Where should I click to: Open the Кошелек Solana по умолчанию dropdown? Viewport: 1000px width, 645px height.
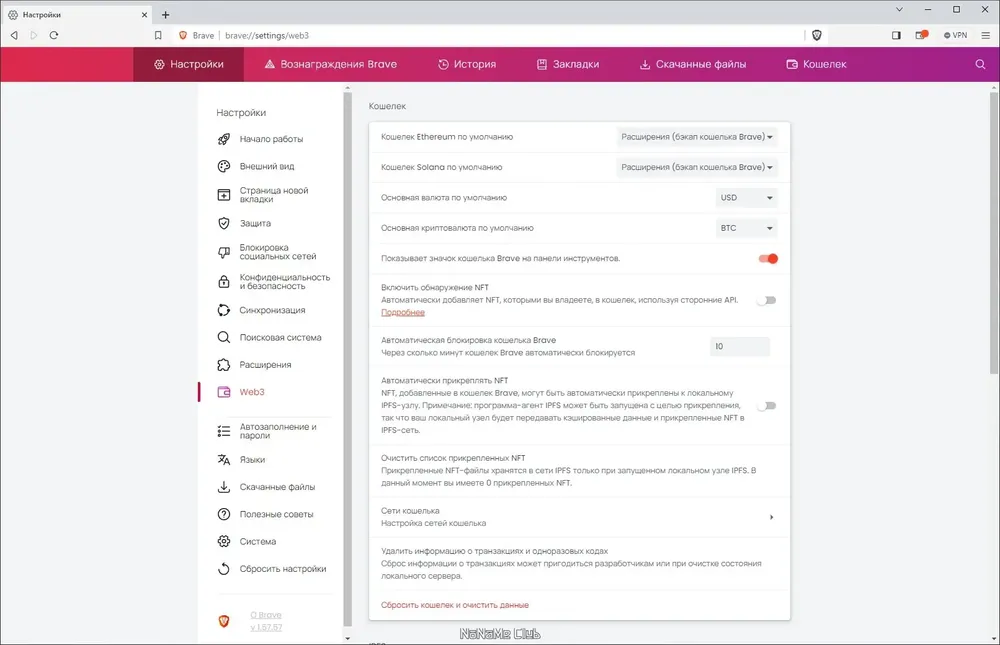tap(696, 167)
